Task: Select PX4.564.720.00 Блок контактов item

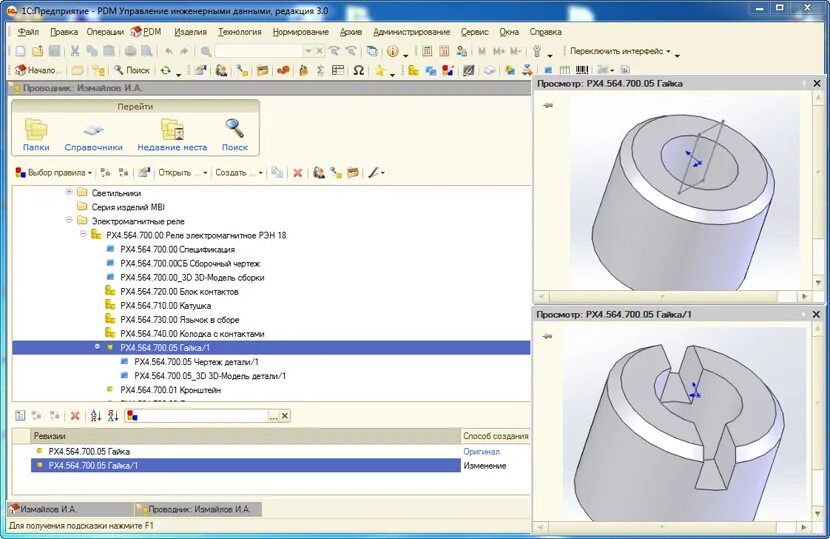Action: [179, 292]
